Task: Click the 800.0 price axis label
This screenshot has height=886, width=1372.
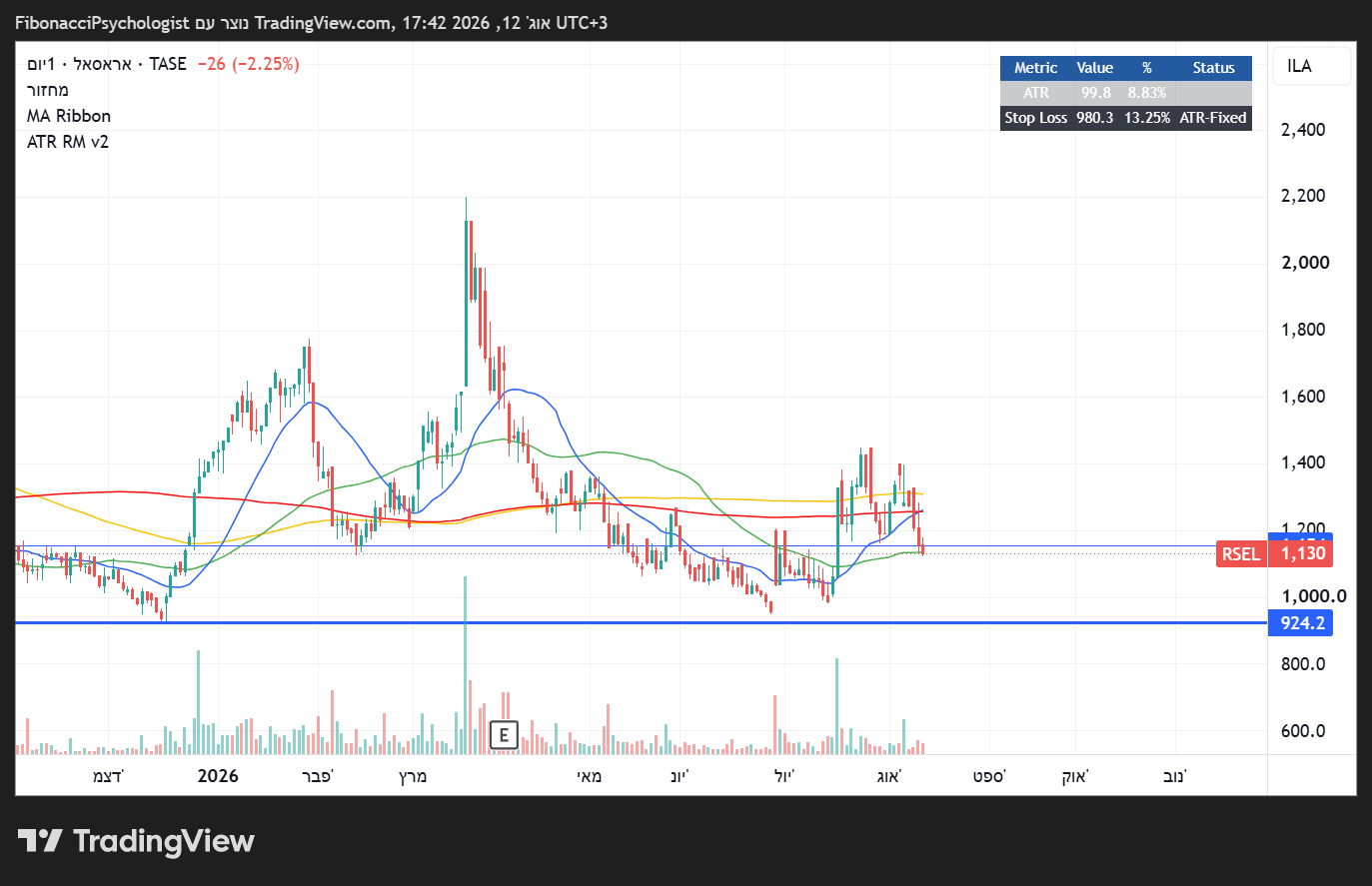Action: tap(1303, 664)
